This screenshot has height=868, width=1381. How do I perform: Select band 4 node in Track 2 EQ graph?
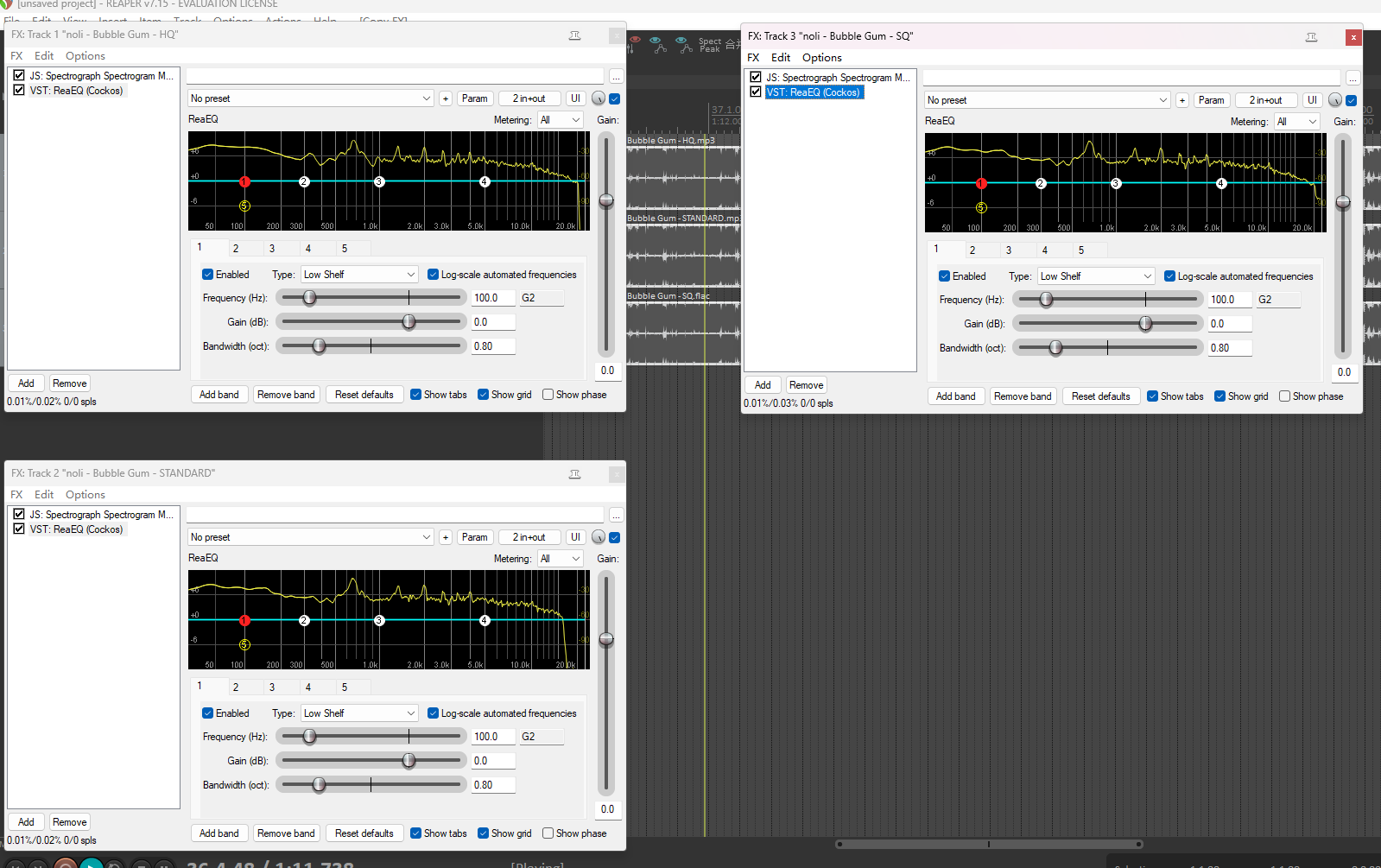pos(485,620)
